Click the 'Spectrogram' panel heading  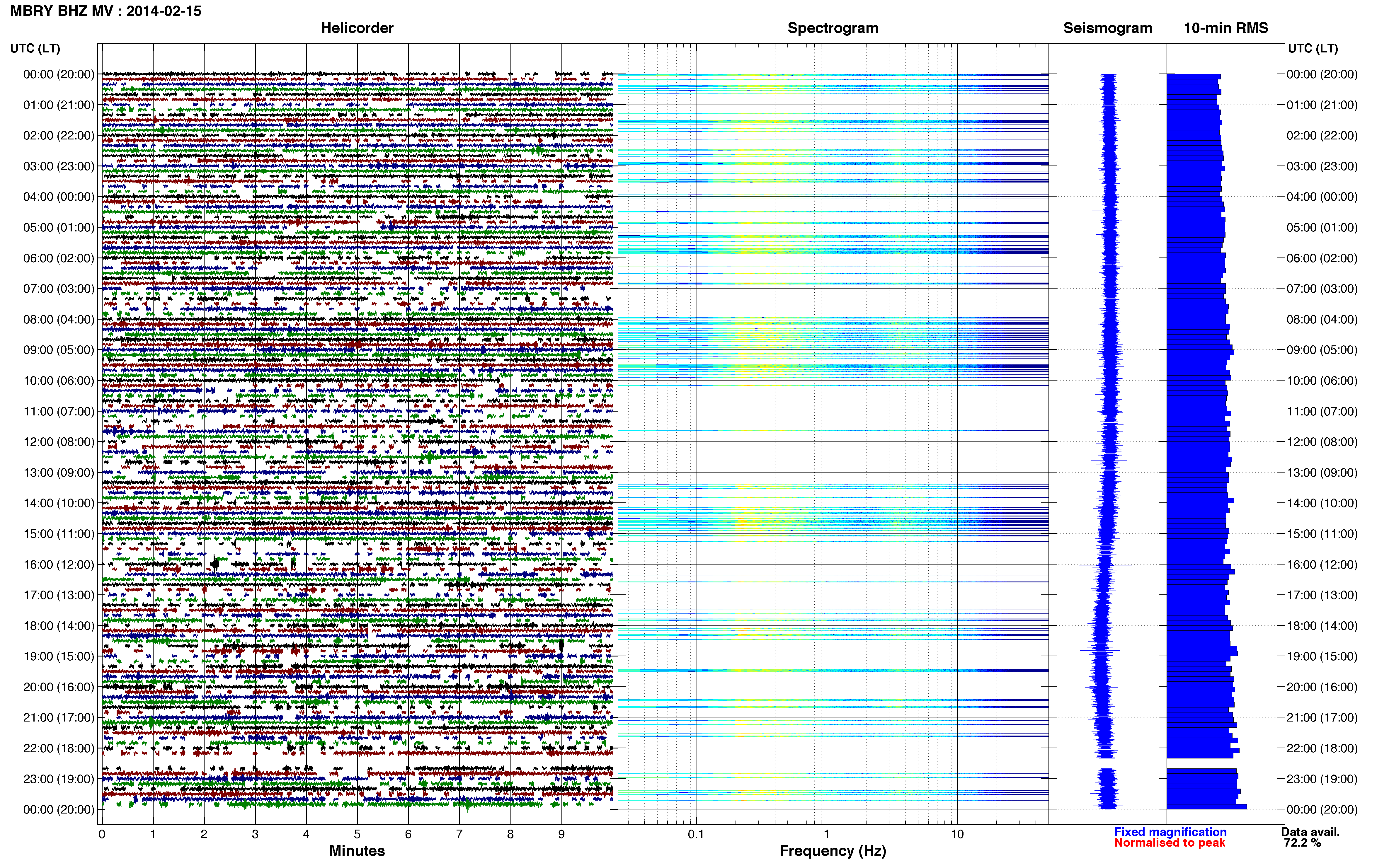coord(833,28)
